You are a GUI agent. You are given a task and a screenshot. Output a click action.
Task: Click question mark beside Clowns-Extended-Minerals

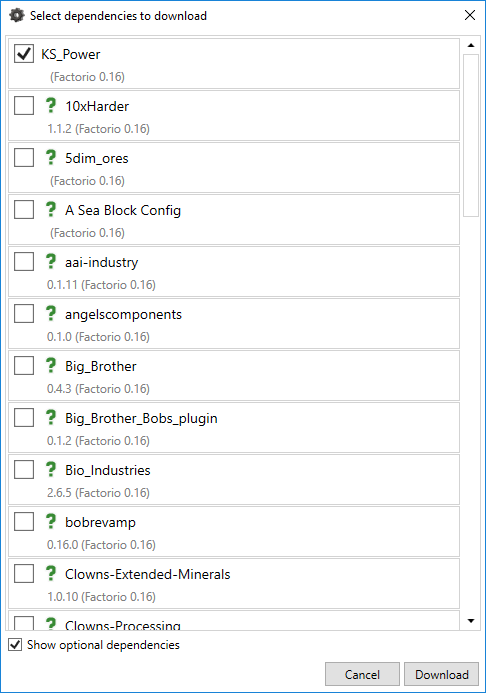coord(51,573)
